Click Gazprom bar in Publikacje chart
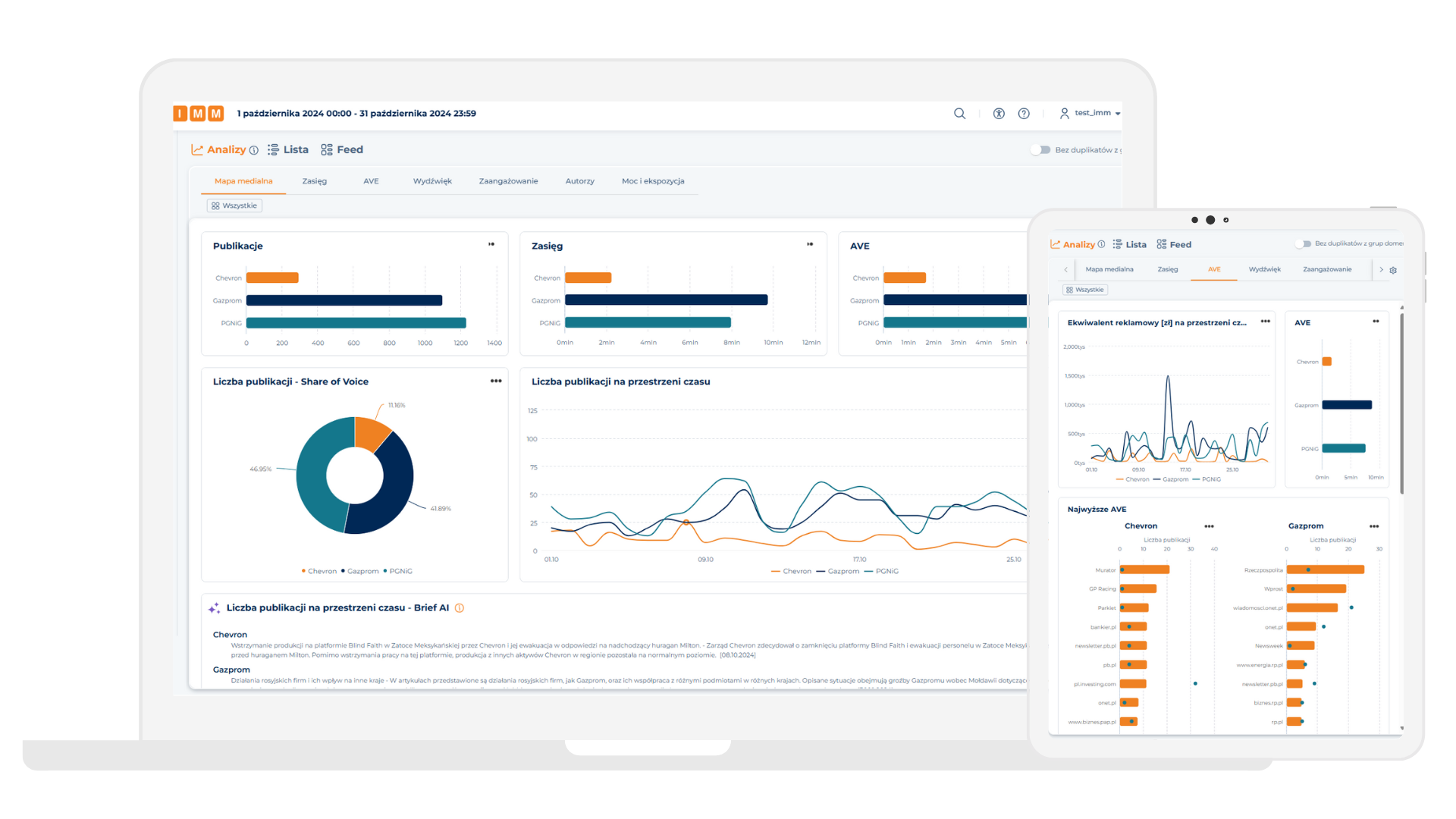 point(344,300)
